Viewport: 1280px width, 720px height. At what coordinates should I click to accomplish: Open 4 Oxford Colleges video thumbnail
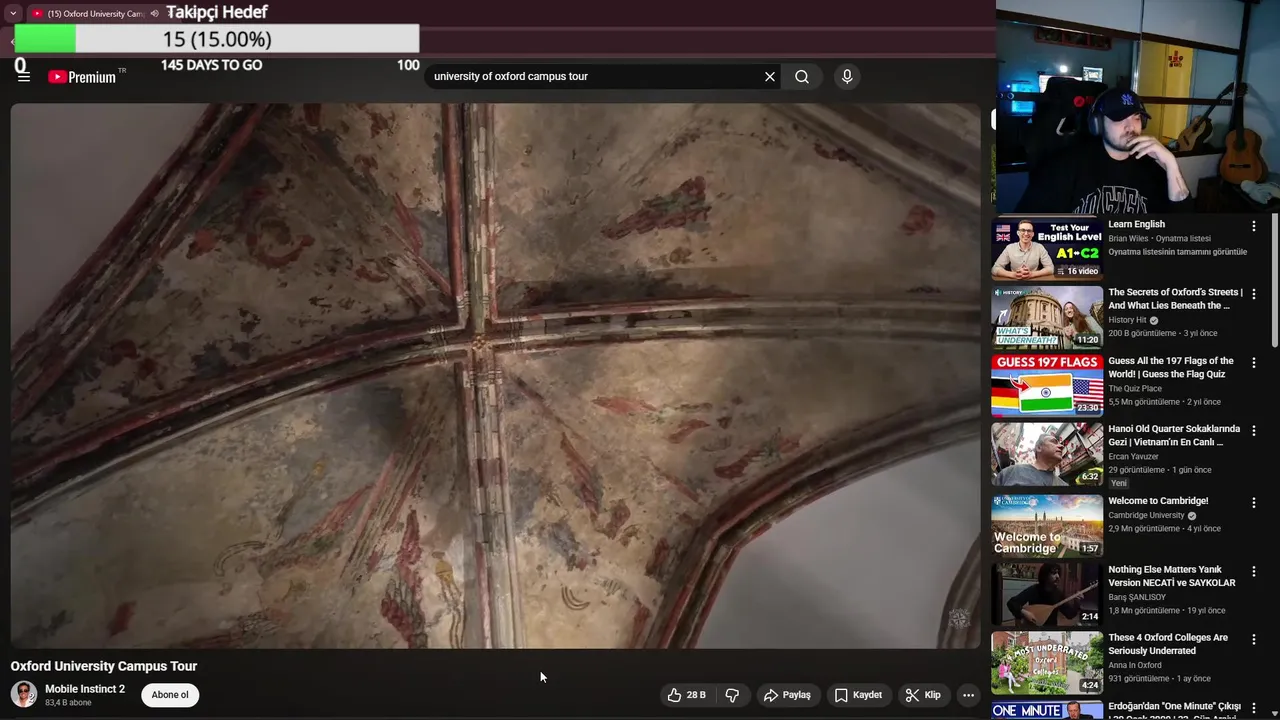click(x=1047, y=662)
